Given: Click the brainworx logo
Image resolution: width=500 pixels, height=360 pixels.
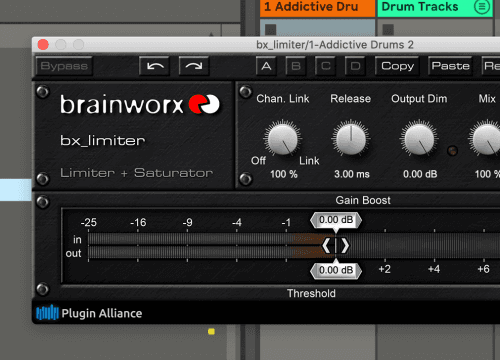Looking at the screenshot, I should [x=140, y=104].
